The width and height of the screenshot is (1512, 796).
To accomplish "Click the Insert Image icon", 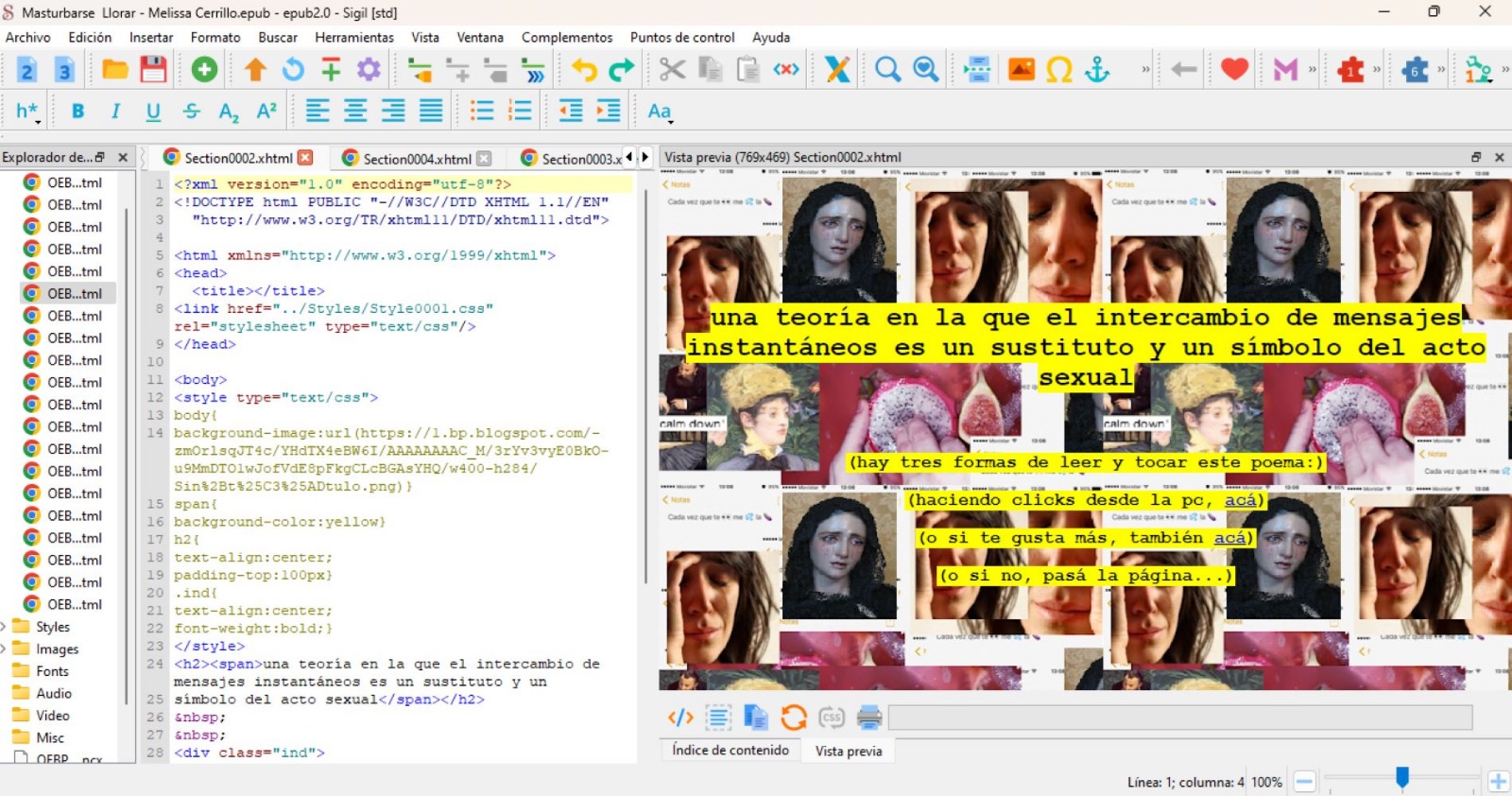I will pyautogui.click(x=1022, y=69).
